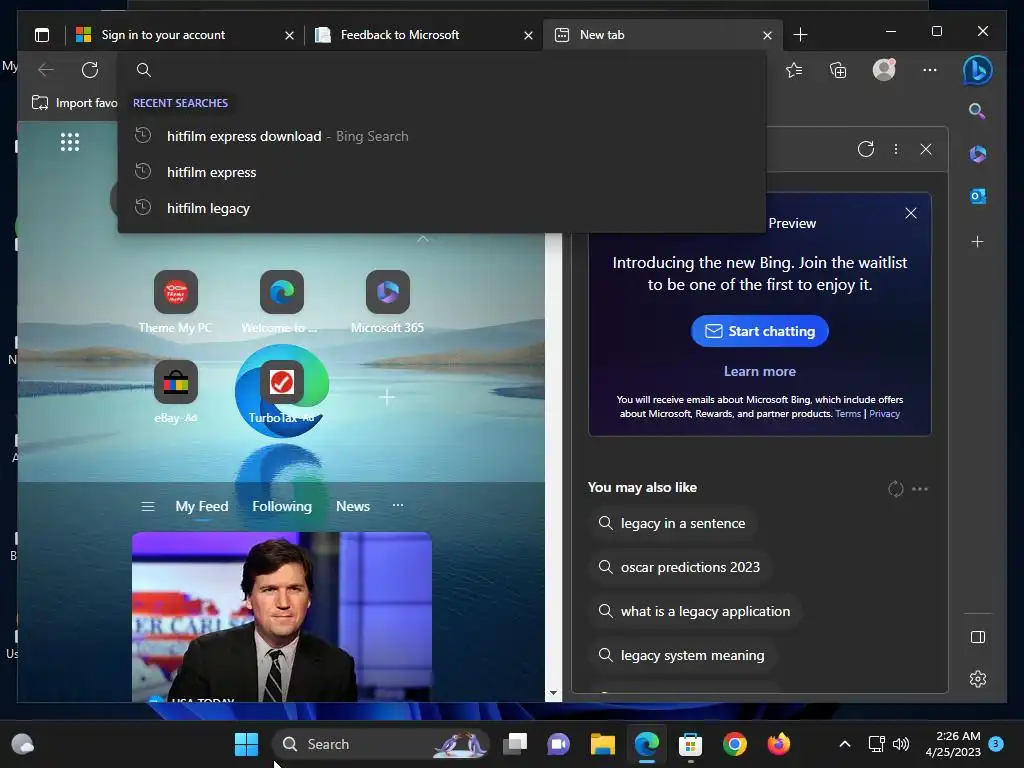Open the user profile avatar
The width and height of the screenshot is (1024, 768).
click(x=884, y=70)
